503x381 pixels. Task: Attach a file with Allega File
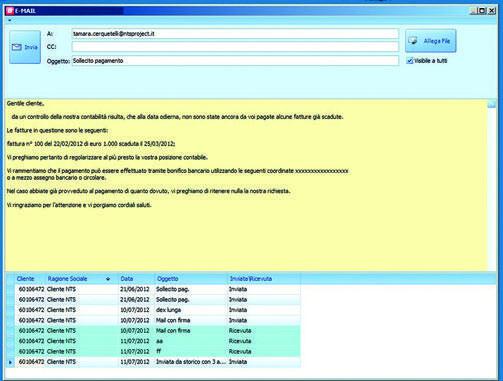point(431,41)
